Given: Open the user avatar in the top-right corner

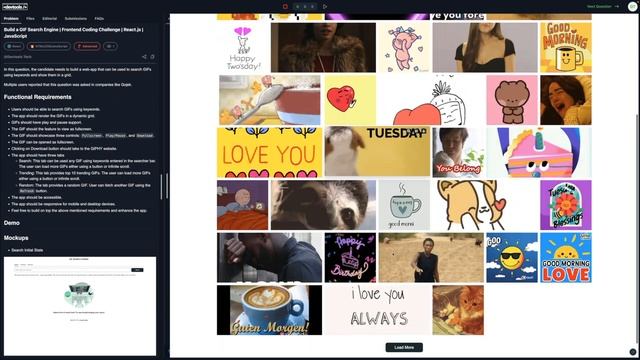Looking at the screenshot, I should tap(632, 7).
